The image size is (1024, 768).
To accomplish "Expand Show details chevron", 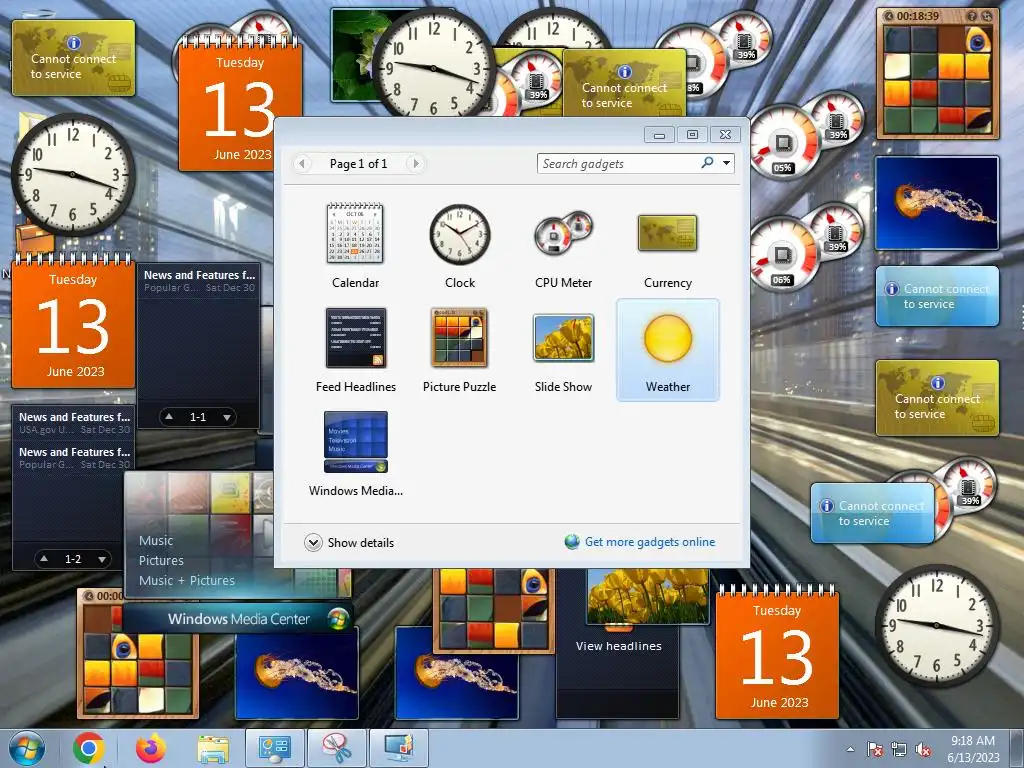I will (313, 543).
